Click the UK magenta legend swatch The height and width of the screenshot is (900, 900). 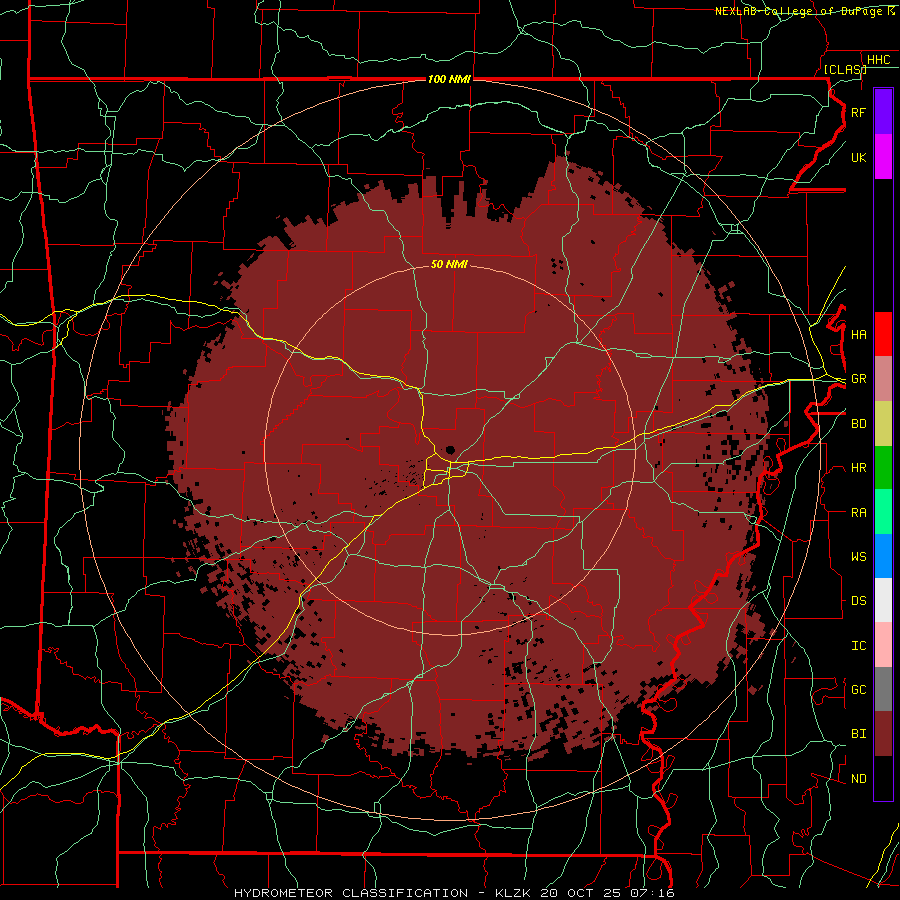pos(883,157)
